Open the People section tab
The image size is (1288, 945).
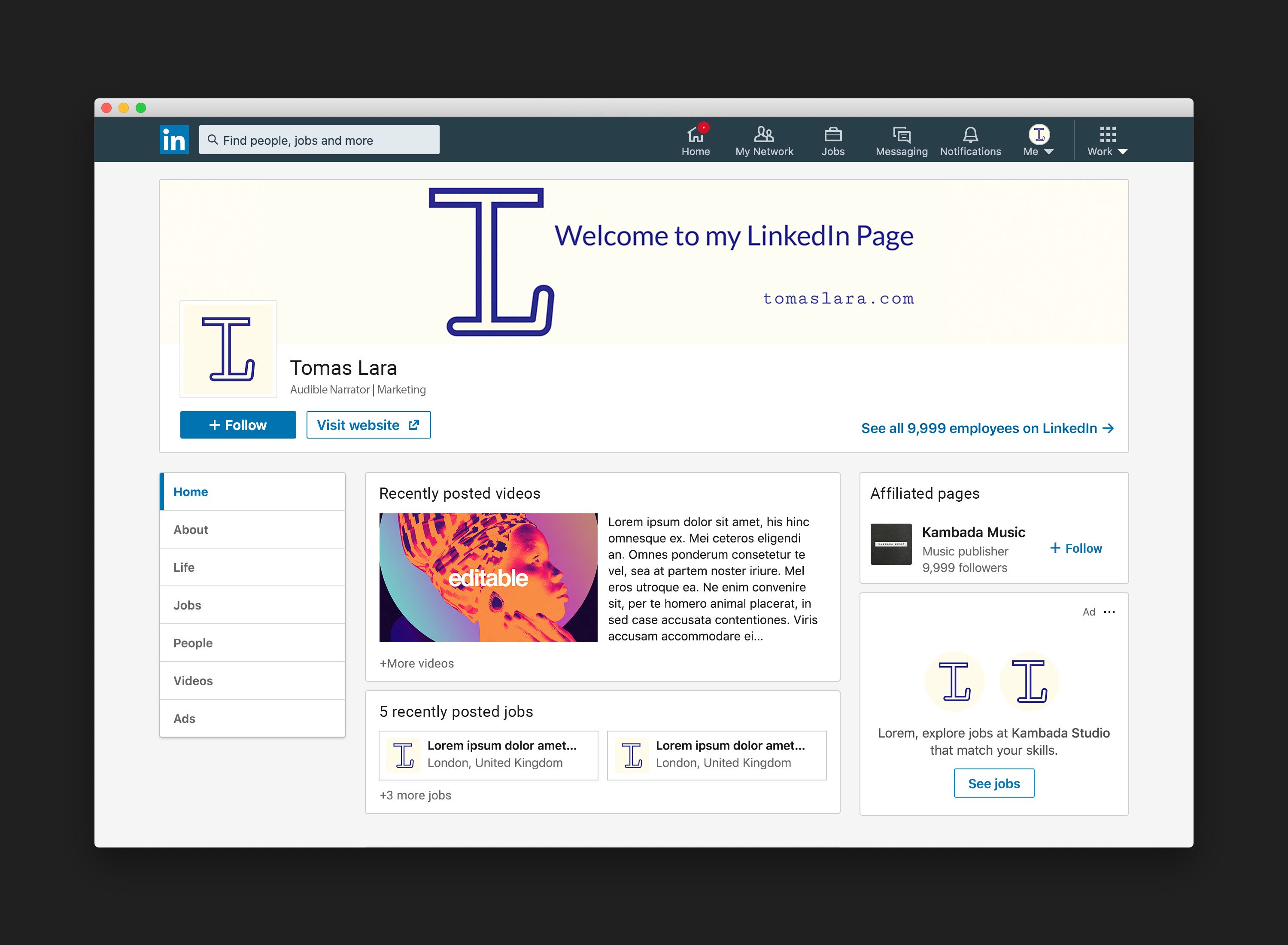click(193, 643)
